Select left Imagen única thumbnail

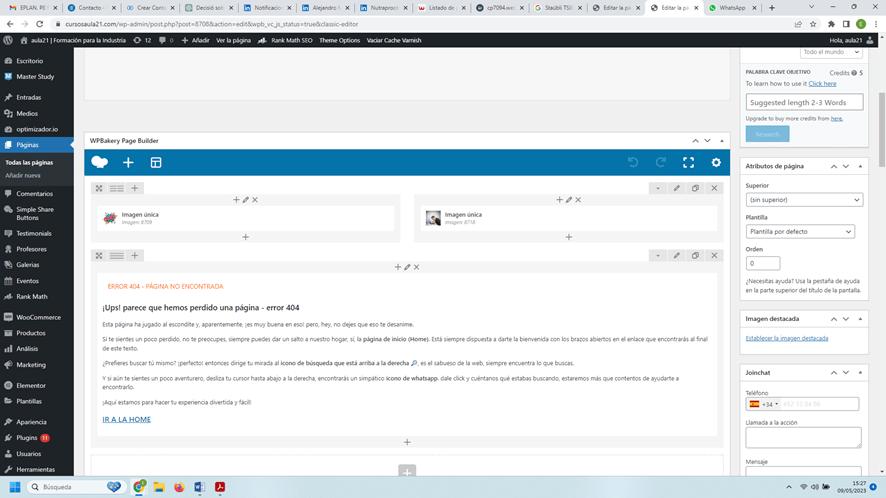tap(110, 218)
